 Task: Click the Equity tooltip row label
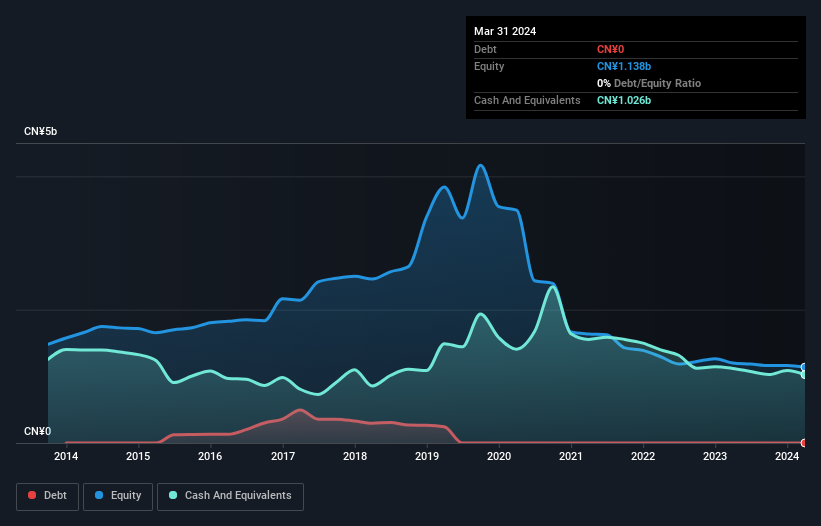(x=489, y=66)
